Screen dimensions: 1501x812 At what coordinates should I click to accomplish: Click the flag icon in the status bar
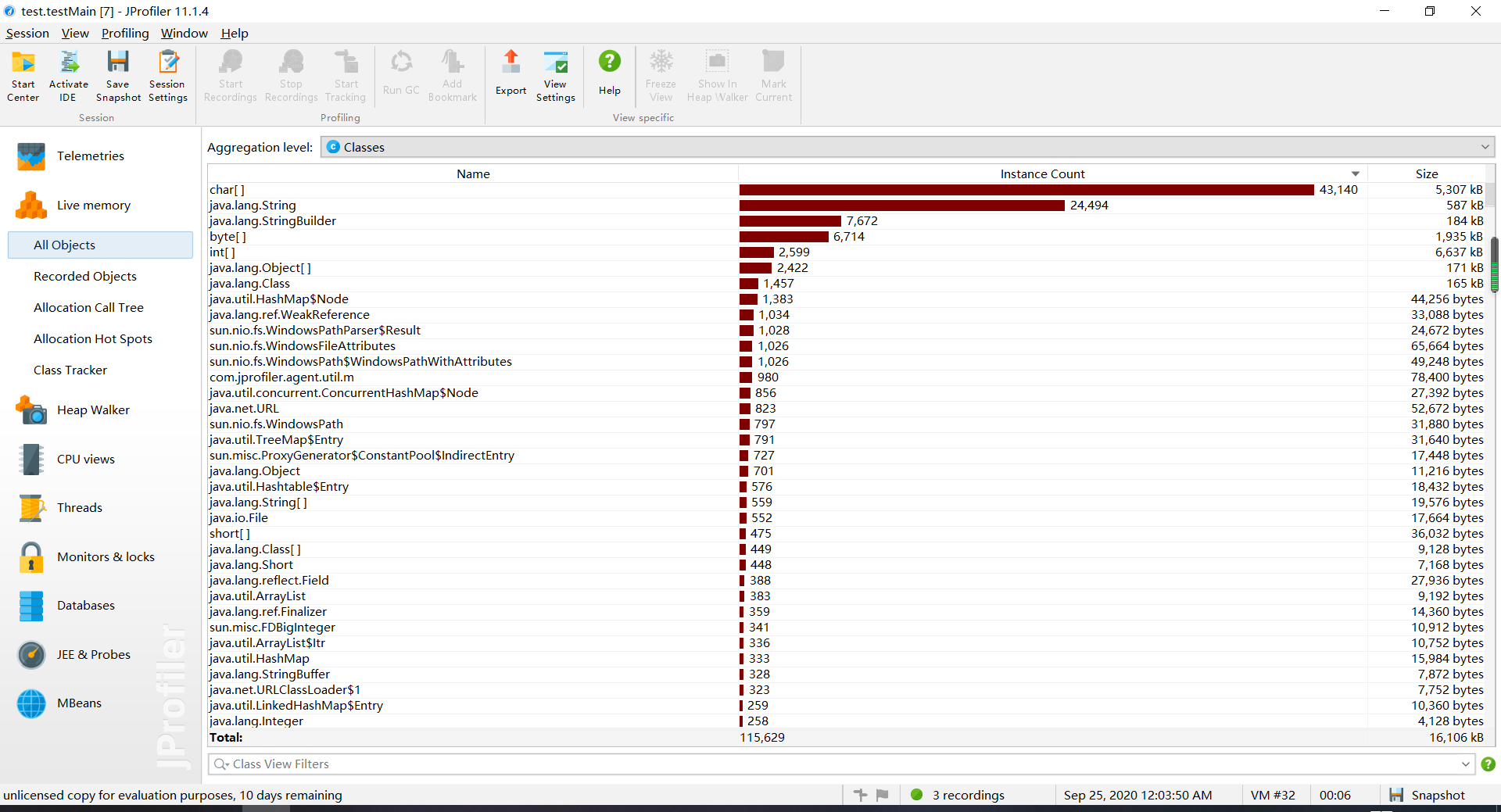pyautogui.click(x=883, y=795)
